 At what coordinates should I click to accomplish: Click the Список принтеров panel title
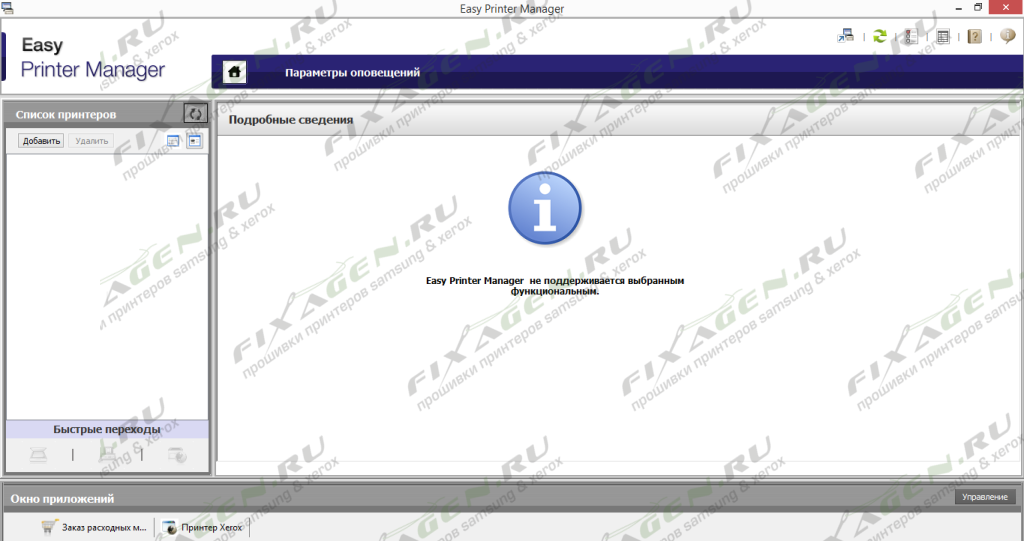coord(65,114)
